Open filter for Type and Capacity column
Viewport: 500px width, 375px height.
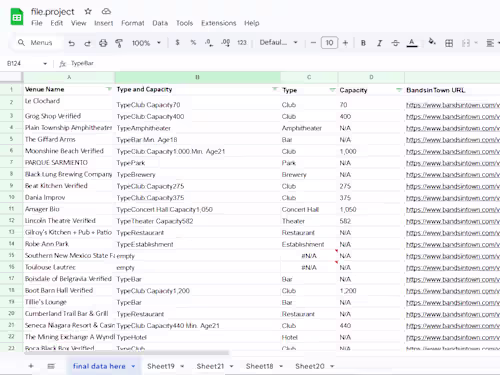(275, 89)
